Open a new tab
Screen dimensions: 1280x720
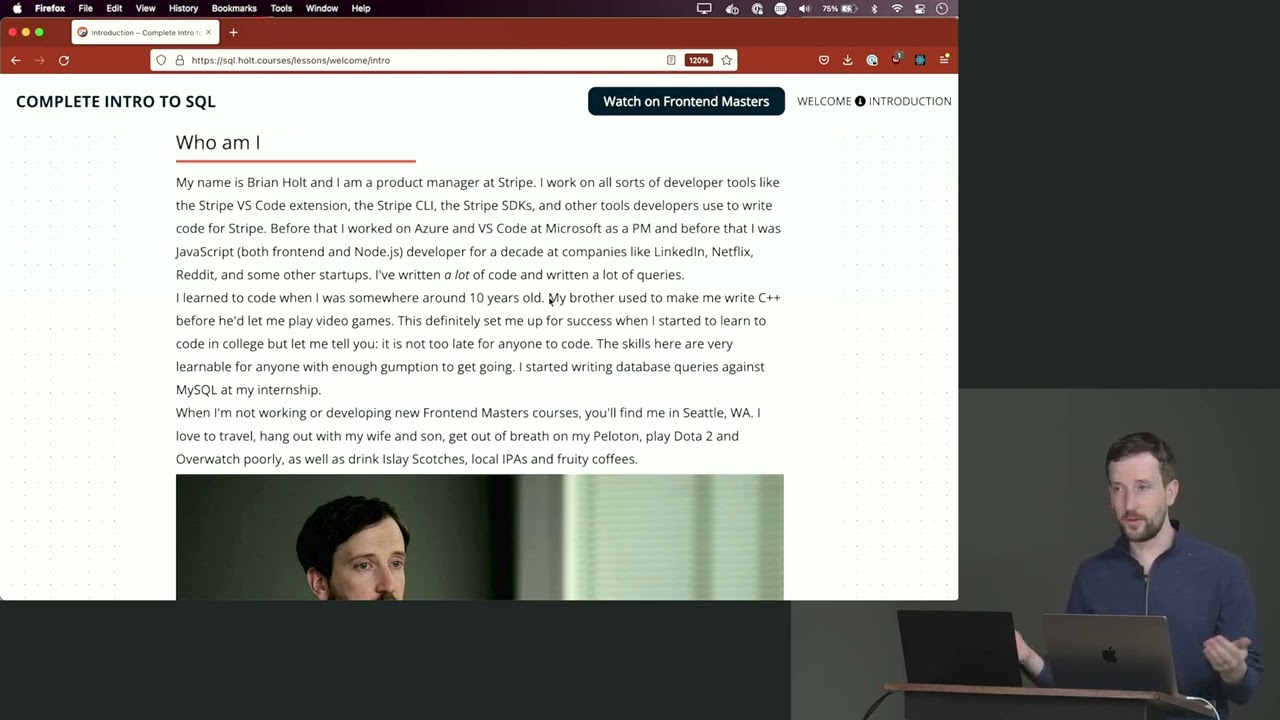[233, 32]
